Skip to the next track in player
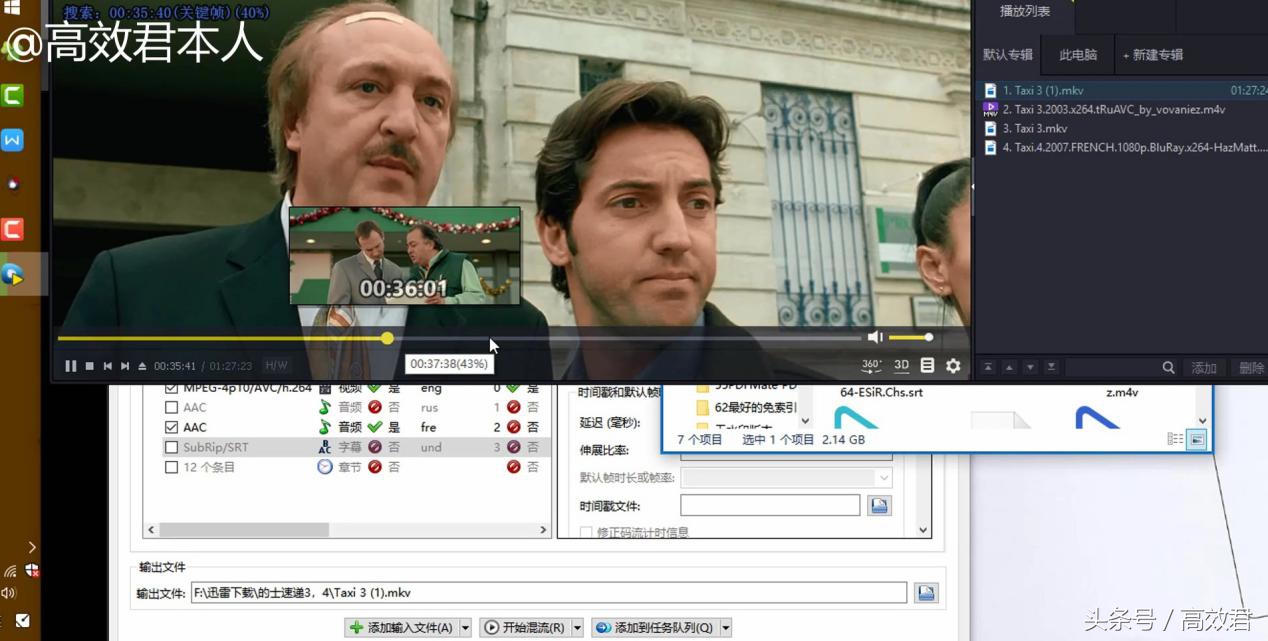Image resolution: width=1268 pixels, height=641 pixels. click(x=125, y=366)
